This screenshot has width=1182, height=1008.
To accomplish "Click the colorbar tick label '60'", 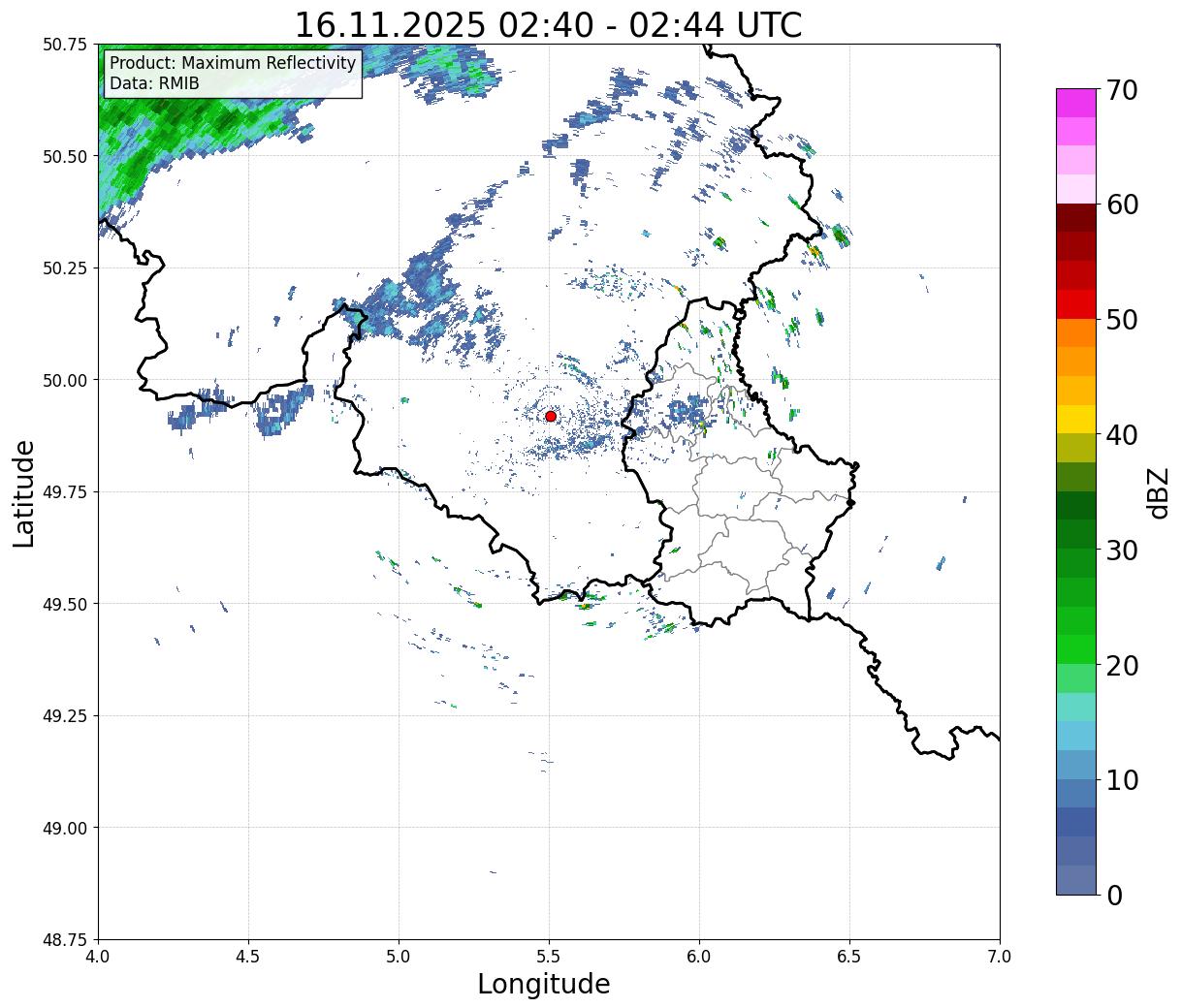I will point(1121,205).
